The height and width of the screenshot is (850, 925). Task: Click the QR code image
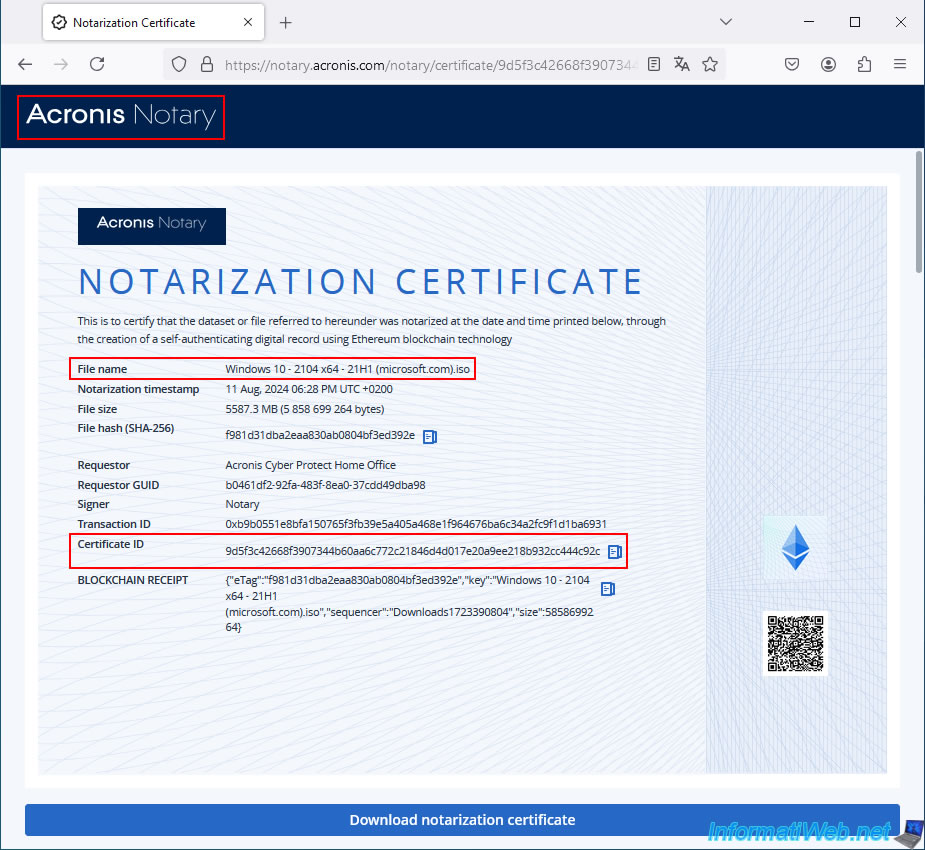(x=795, y=644)
